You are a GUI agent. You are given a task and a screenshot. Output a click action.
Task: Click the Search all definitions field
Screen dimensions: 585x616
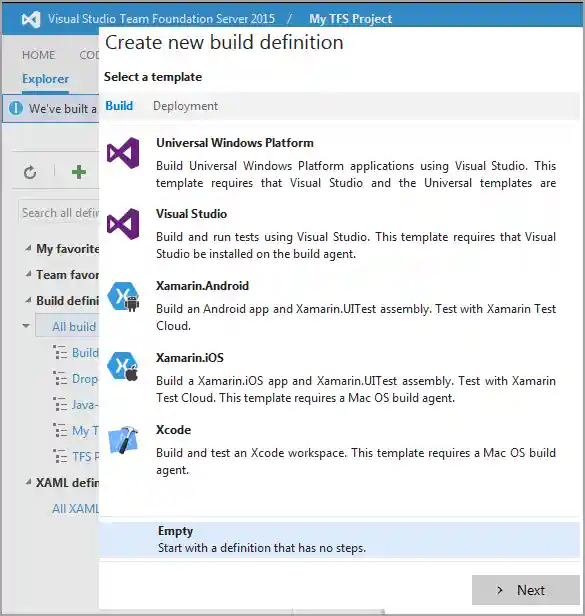click(59, 213)
